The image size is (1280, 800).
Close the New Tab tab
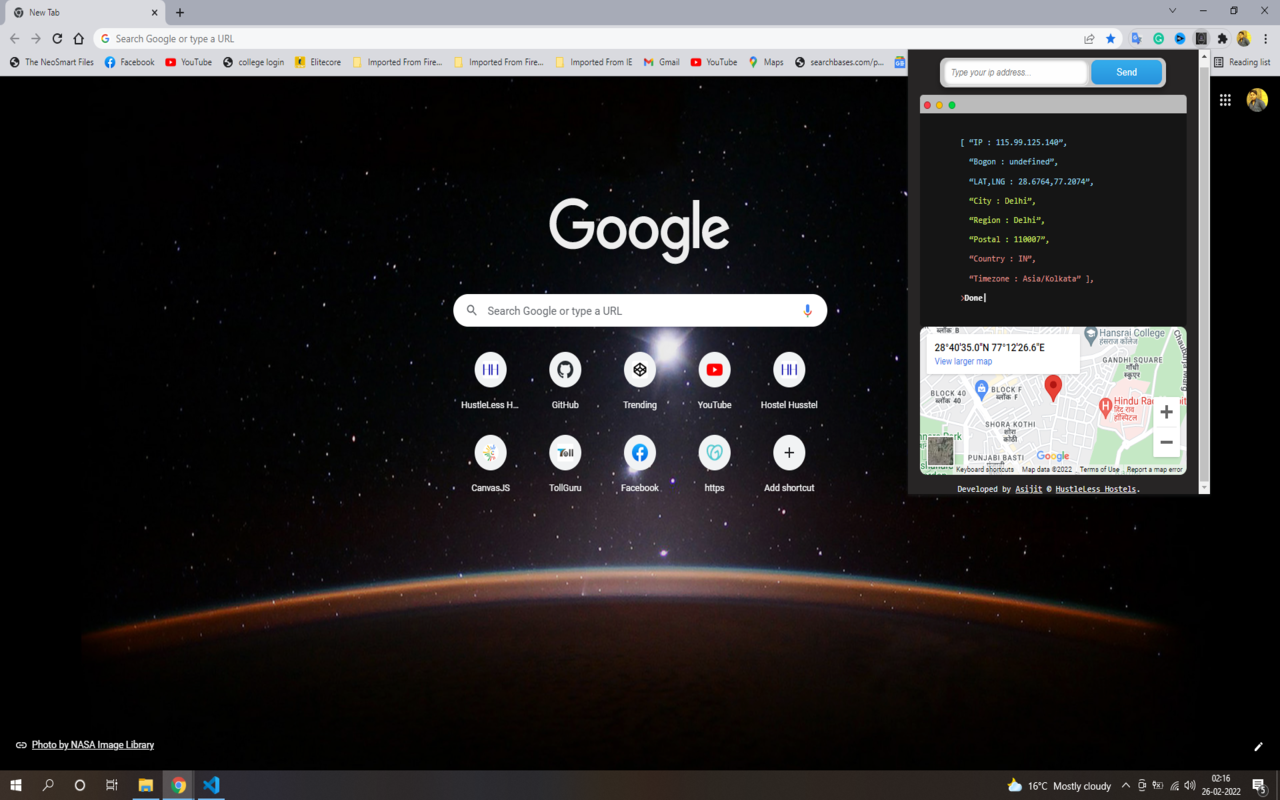(155, 13)
